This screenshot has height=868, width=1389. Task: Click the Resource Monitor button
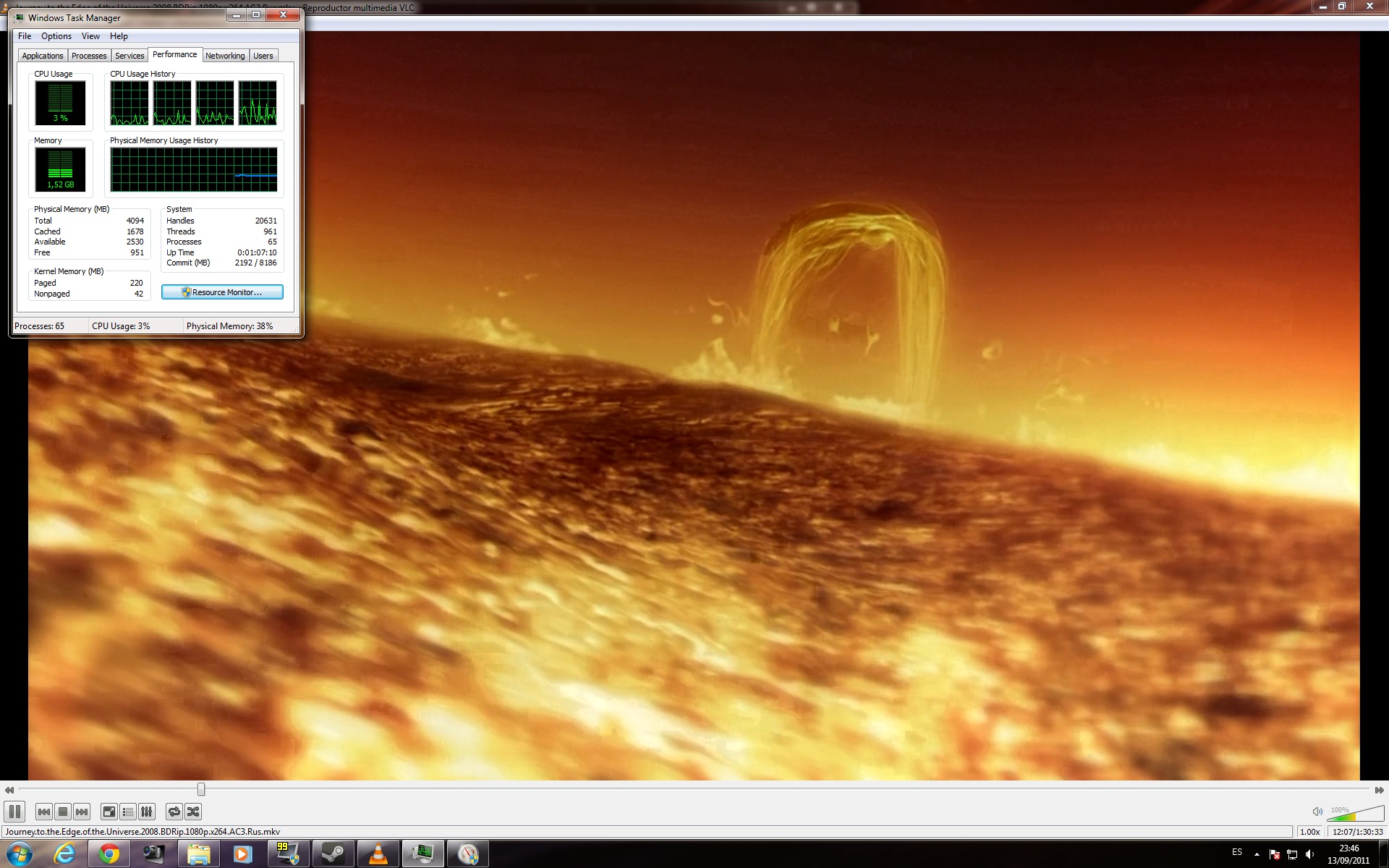[222, 292]
